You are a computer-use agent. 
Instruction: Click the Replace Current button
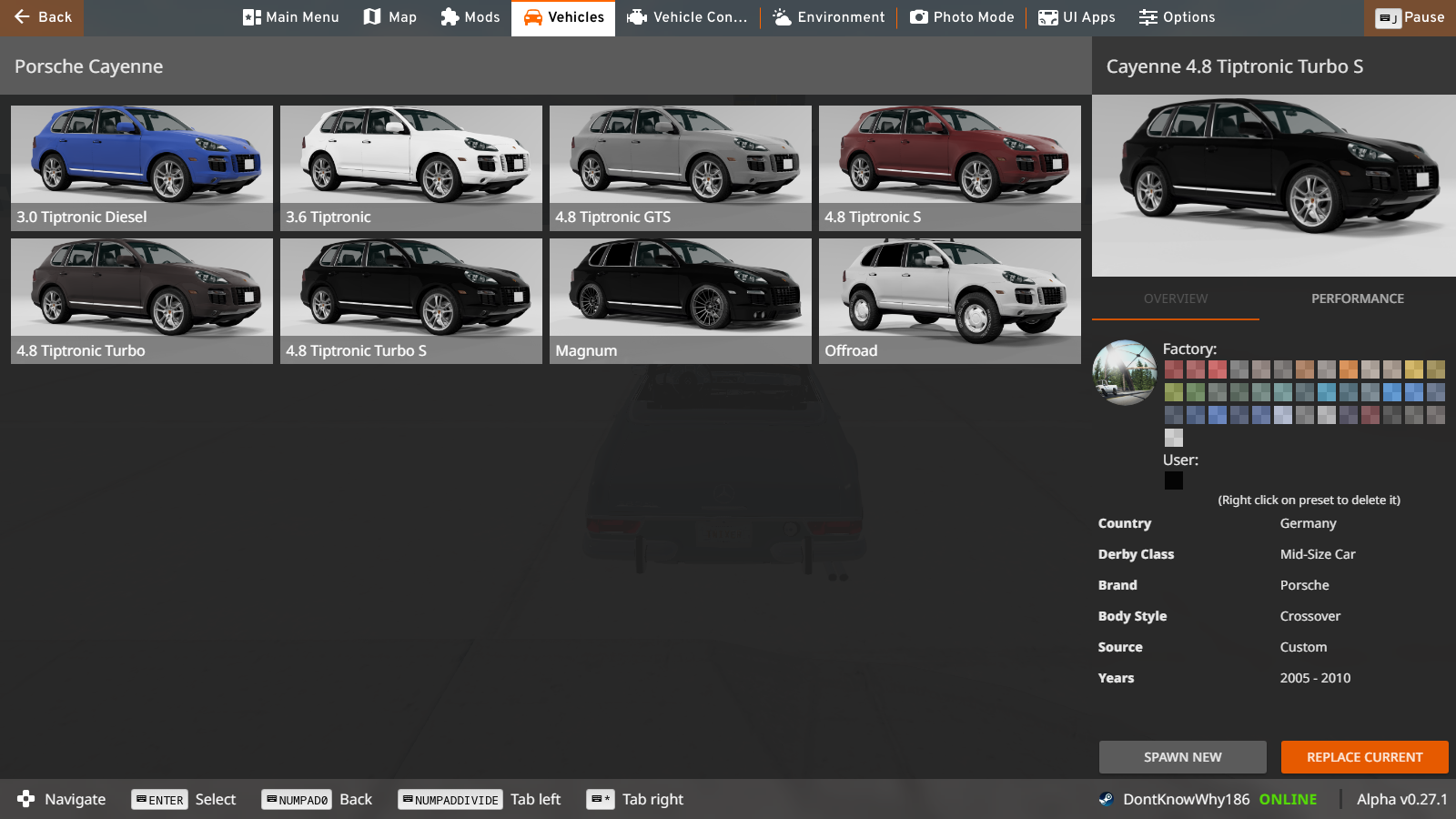coord(1365,757)
